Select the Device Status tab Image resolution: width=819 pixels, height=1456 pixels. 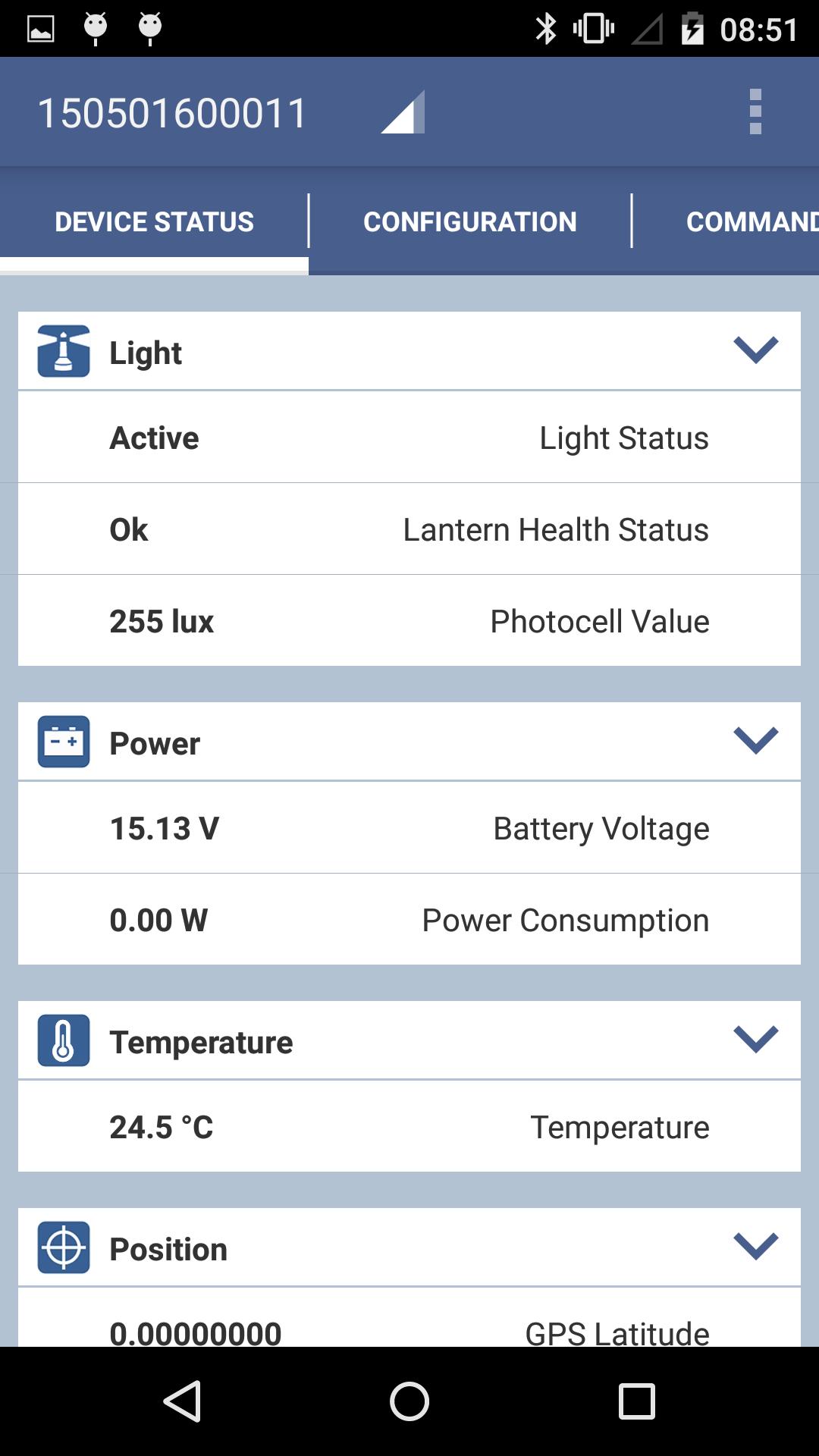coord(155,221)
